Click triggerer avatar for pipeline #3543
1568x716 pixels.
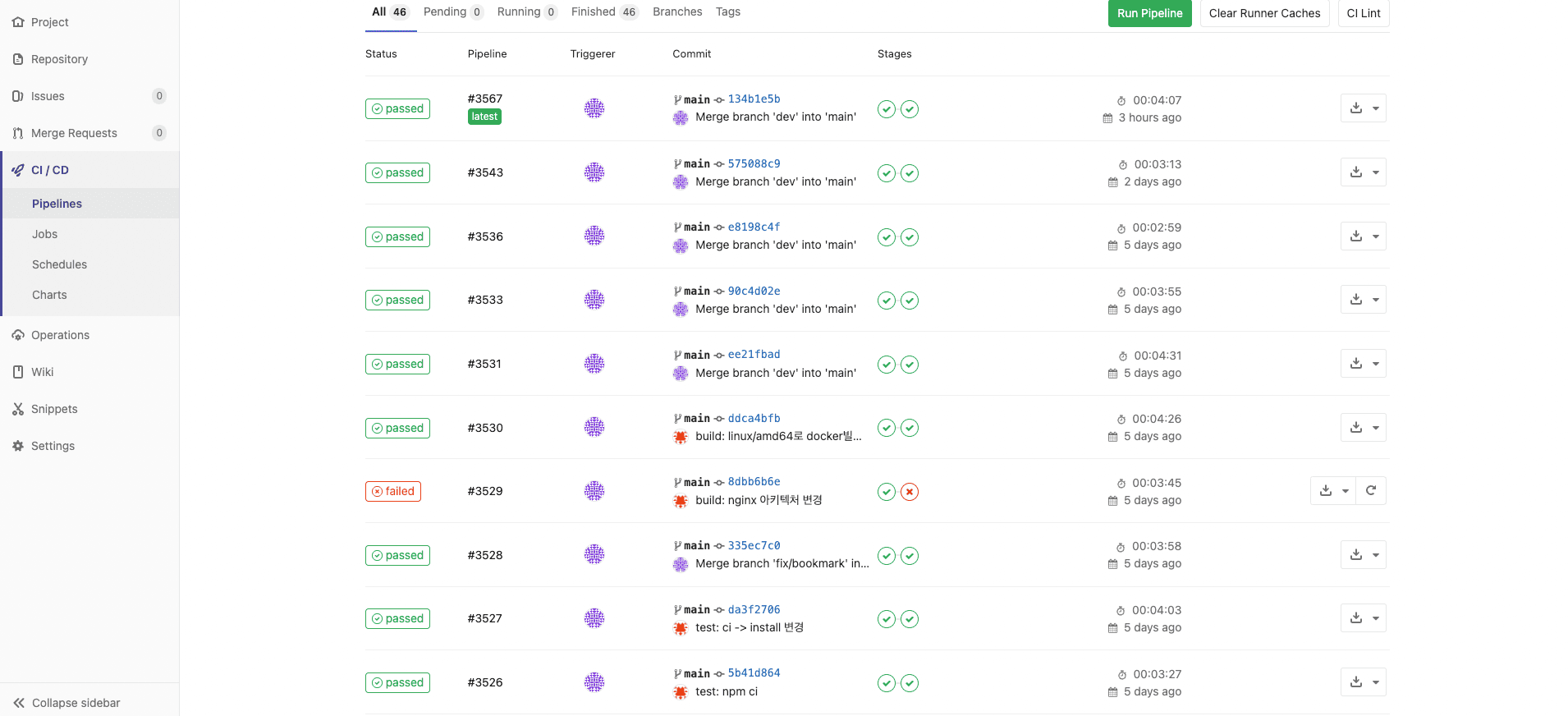[x=594, y=172]
